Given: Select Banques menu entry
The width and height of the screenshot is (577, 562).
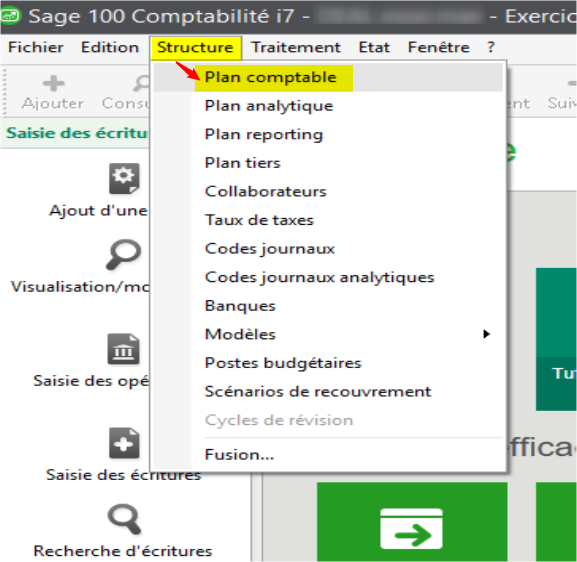Looking at the screenshot, I should 328,306.
